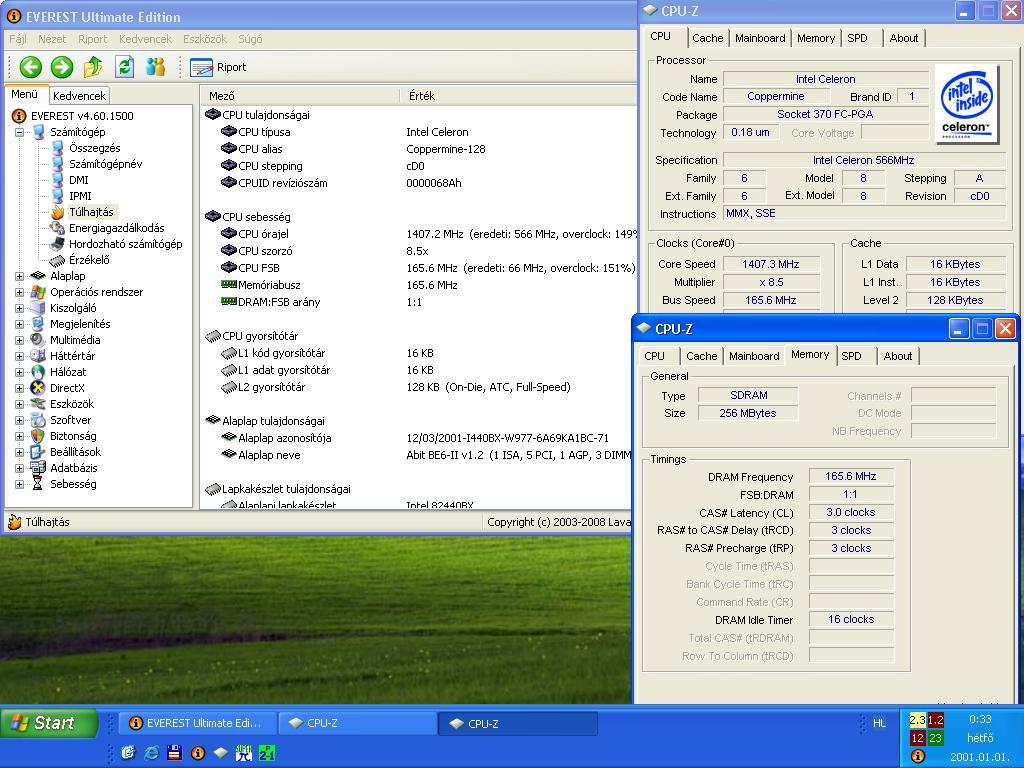Click the Refresh icon in EVEREST toolbar
Image resolution: width=1024 pixels, height=768 pixels.
(124, 67)
